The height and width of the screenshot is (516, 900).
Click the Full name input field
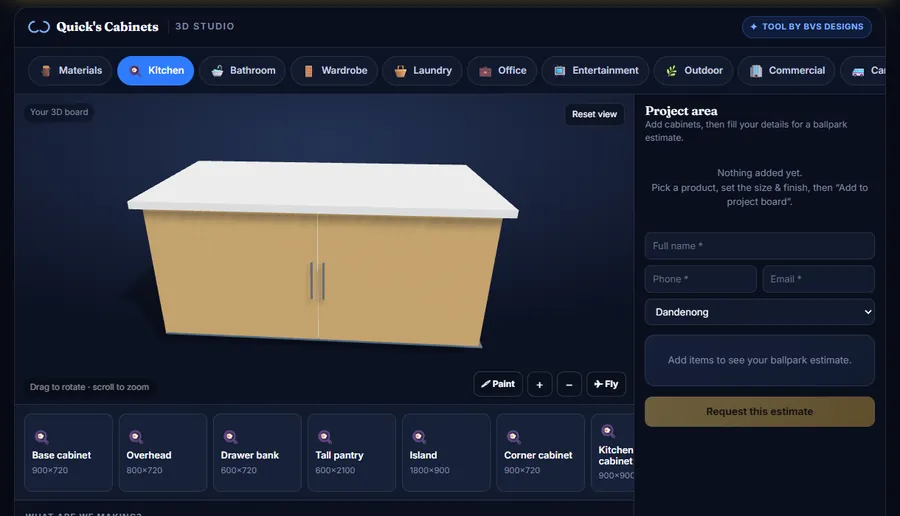(759, 246)
